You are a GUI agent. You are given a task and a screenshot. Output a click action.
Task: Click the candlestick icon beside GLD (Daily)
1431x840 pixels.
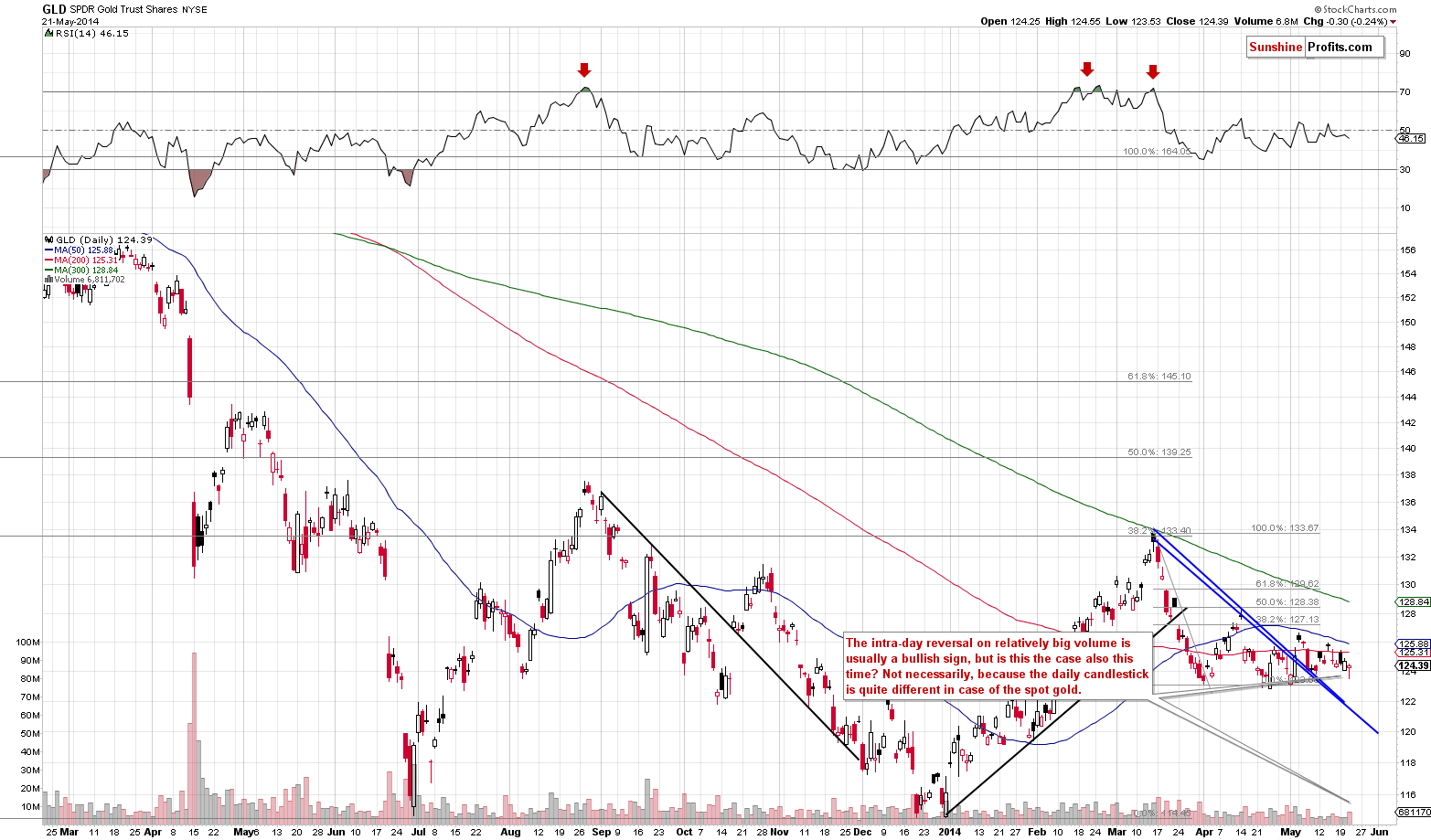click(48, 239)
